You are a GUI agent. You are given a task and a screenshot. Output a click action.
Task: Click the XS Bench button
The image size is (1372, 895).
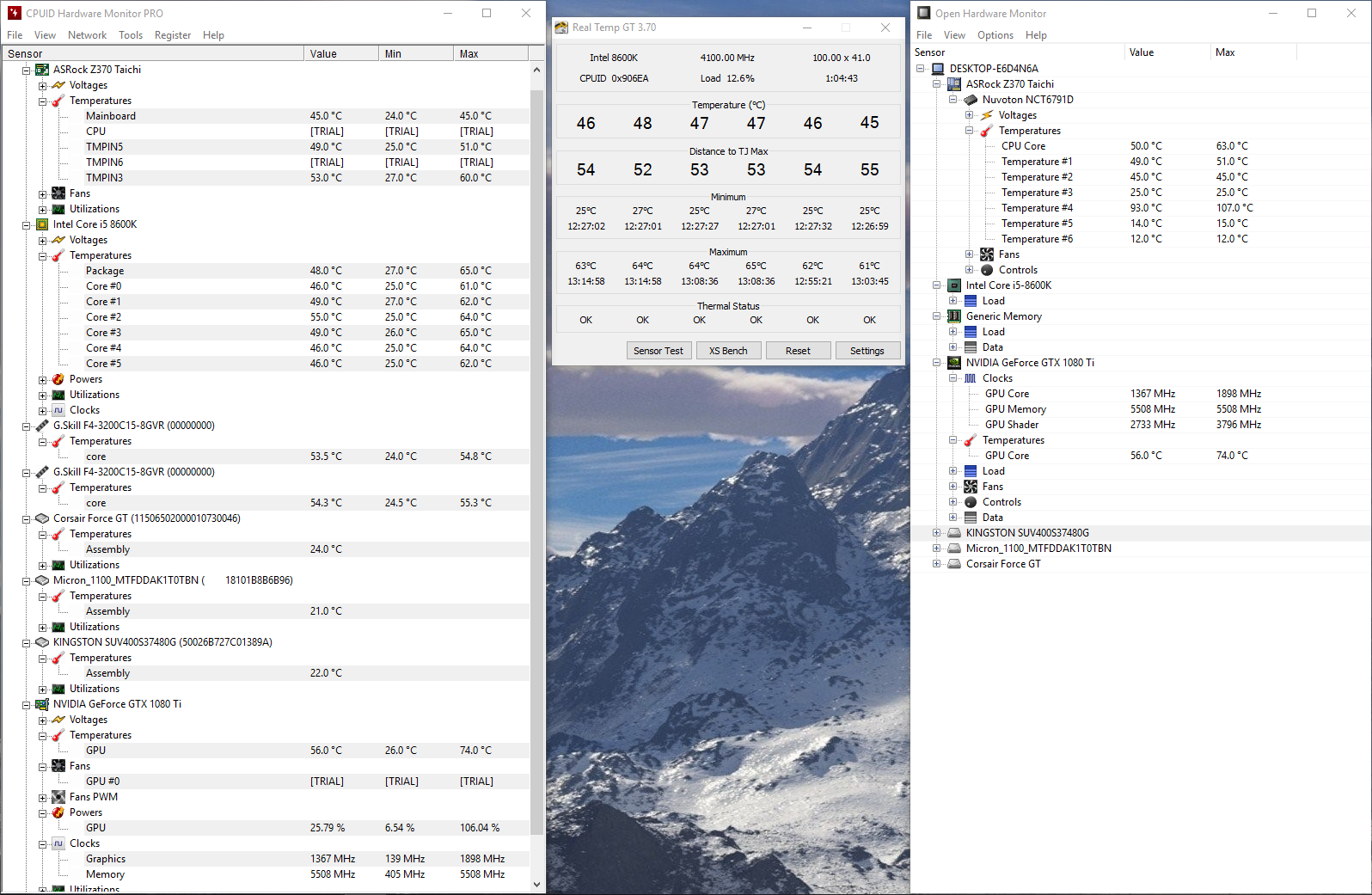coord(728,351)
